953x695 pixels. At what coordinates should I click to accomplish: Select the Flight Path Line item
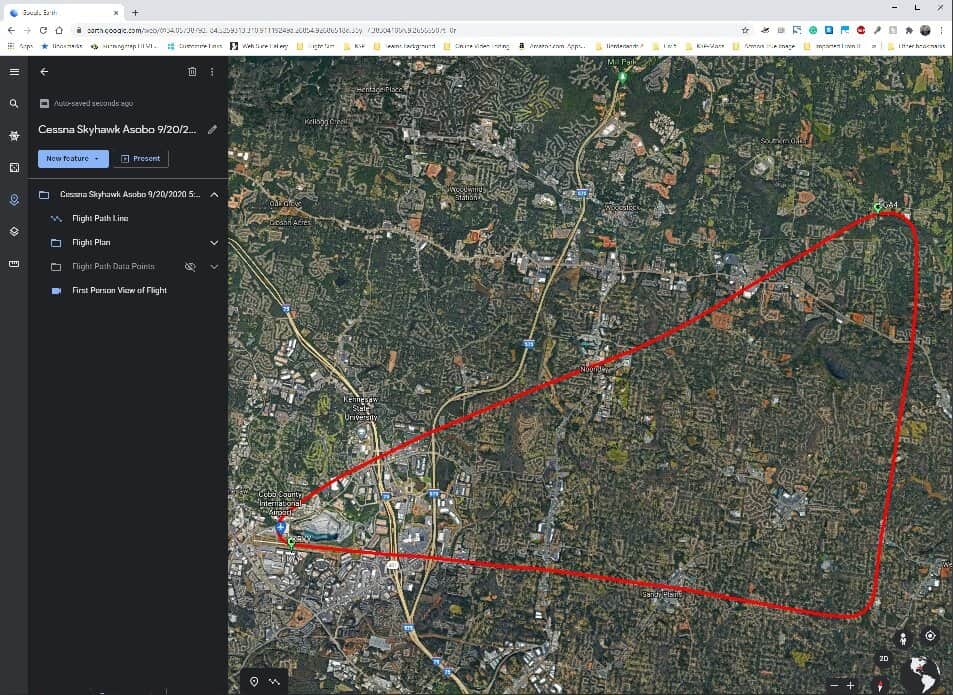100,218
